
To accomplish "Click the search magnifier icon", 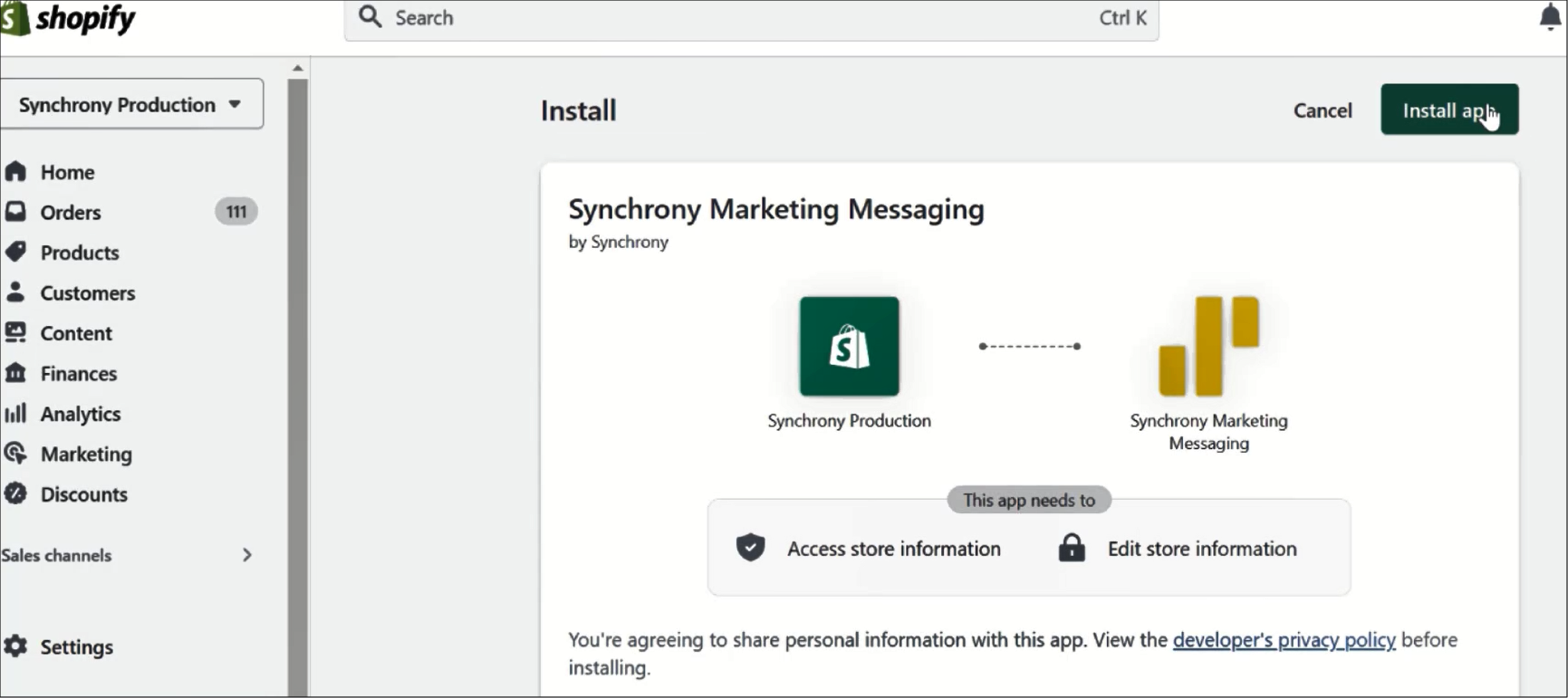I will click(x=370, y=16).
